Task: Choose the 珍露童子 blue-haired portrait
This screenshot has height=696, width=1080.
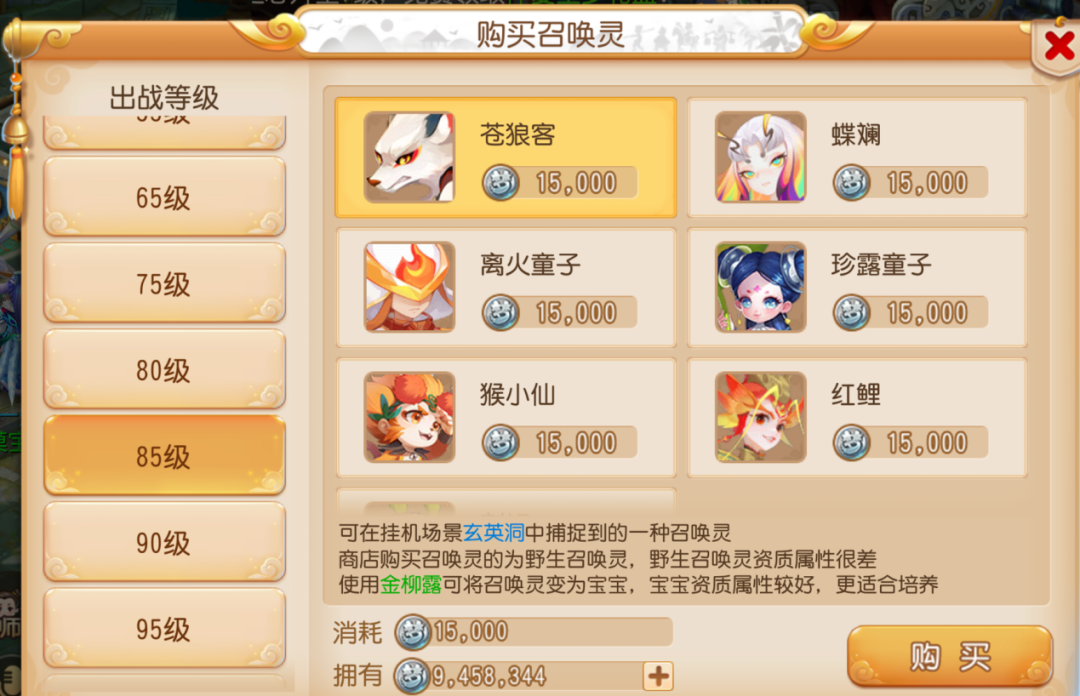Action: [x=760, y=287]
